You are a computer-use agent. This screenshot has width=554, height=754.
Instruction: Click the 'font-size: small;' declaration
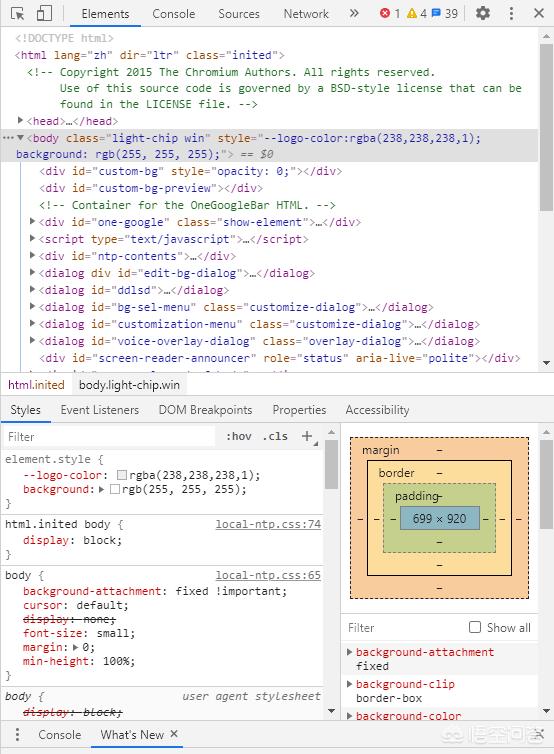click(79, 633)
